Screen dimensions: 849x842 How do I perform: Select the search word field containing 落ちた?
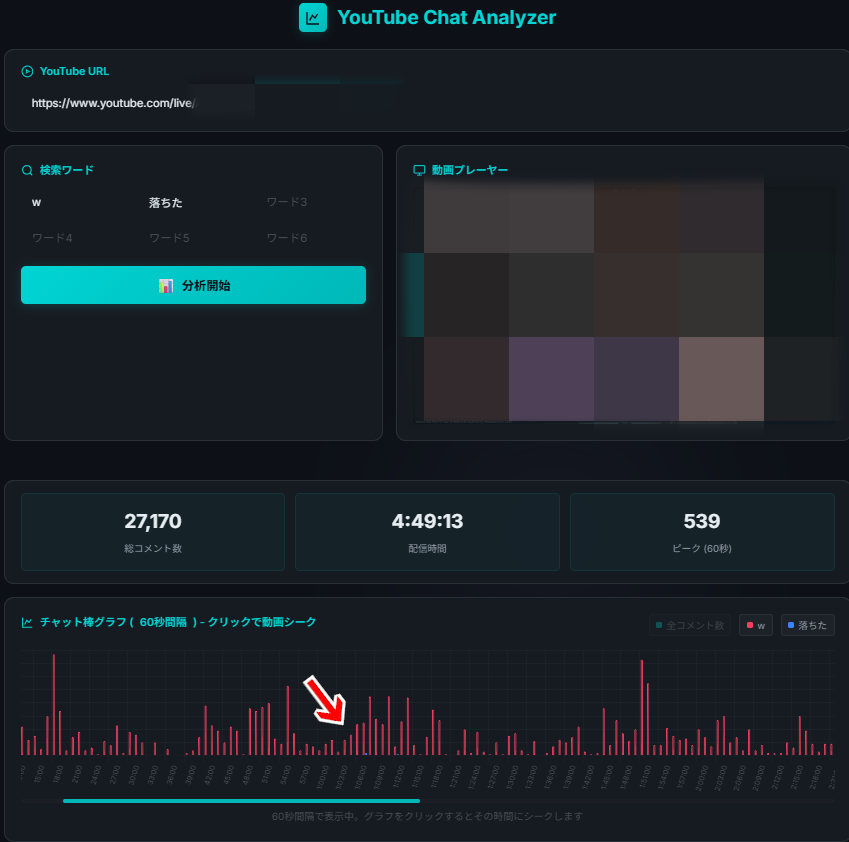point(195,203)
